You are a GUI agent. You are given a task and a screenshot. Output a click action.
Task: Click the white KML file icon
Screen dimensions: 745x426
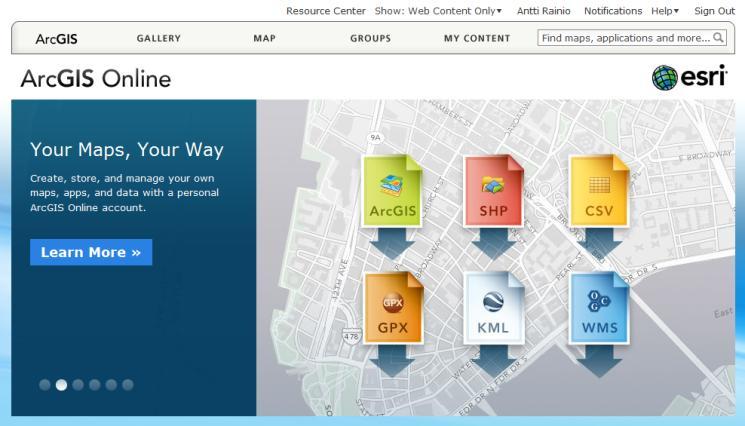493,308
